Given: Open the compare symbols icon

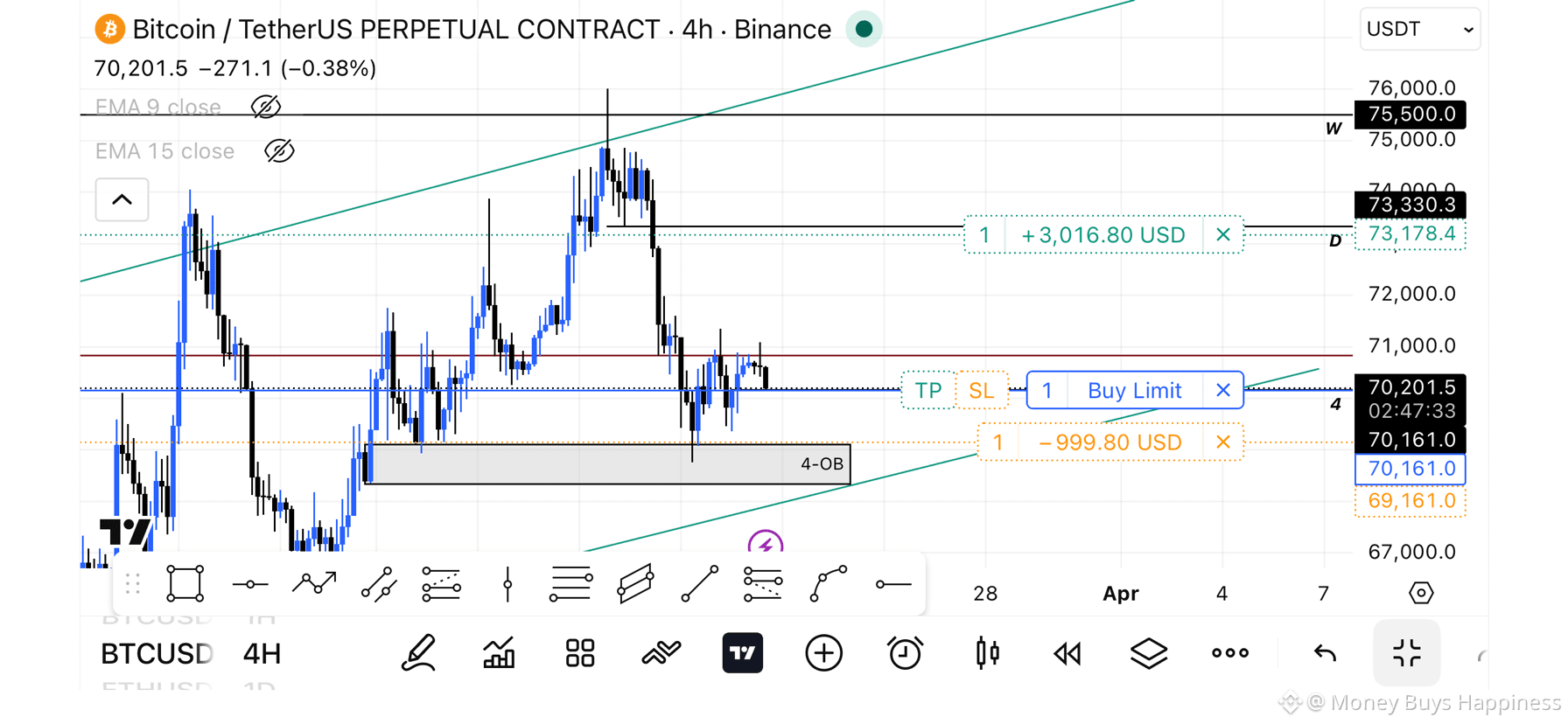Looking at the screenshot, I should coord(661,653).
